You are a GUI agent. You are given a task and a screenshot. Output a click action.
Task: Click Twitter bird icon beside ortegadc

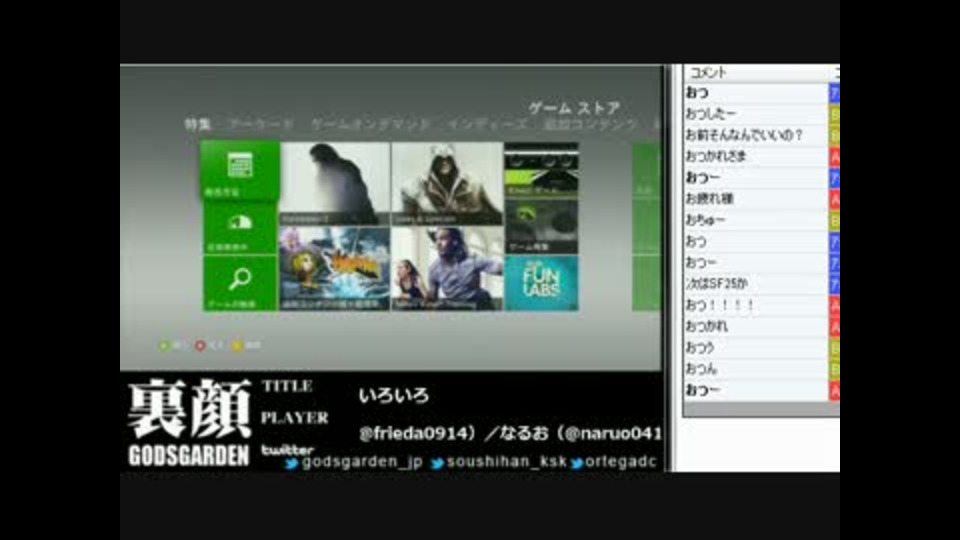click(x=577, y=463)
